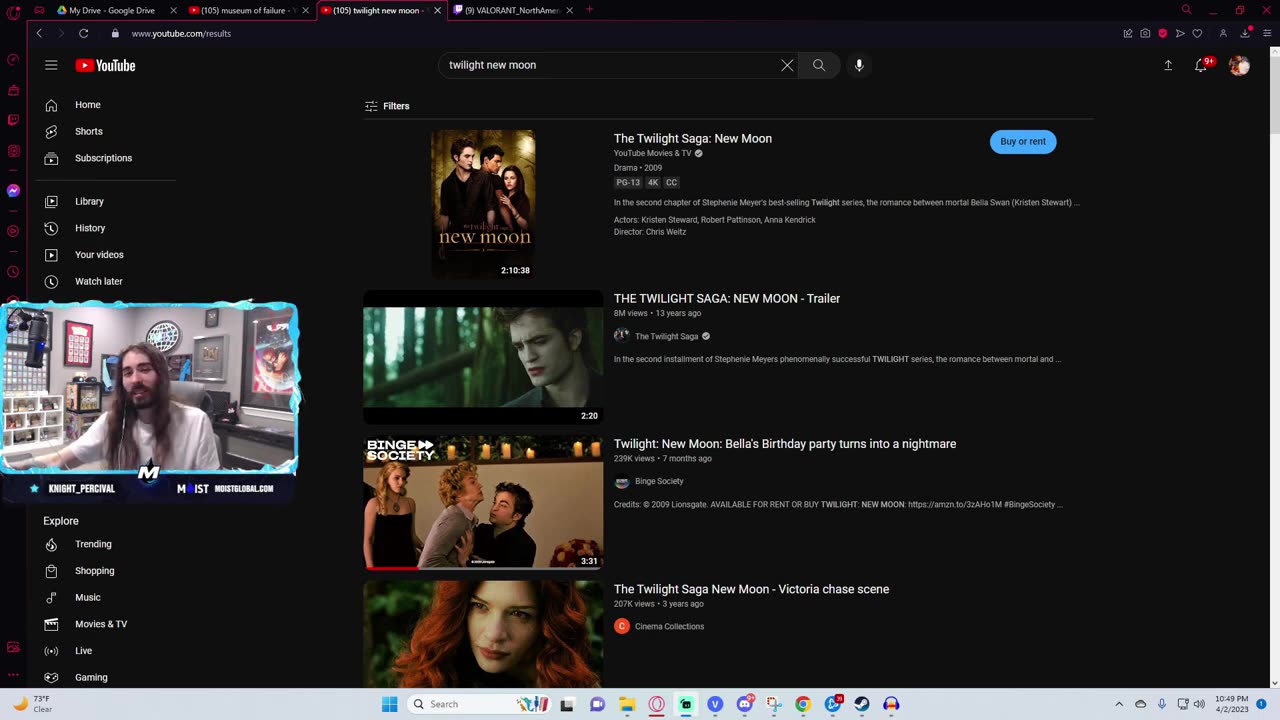Open Binge Society channel link
1280x720 pixels.
[659, 481]
